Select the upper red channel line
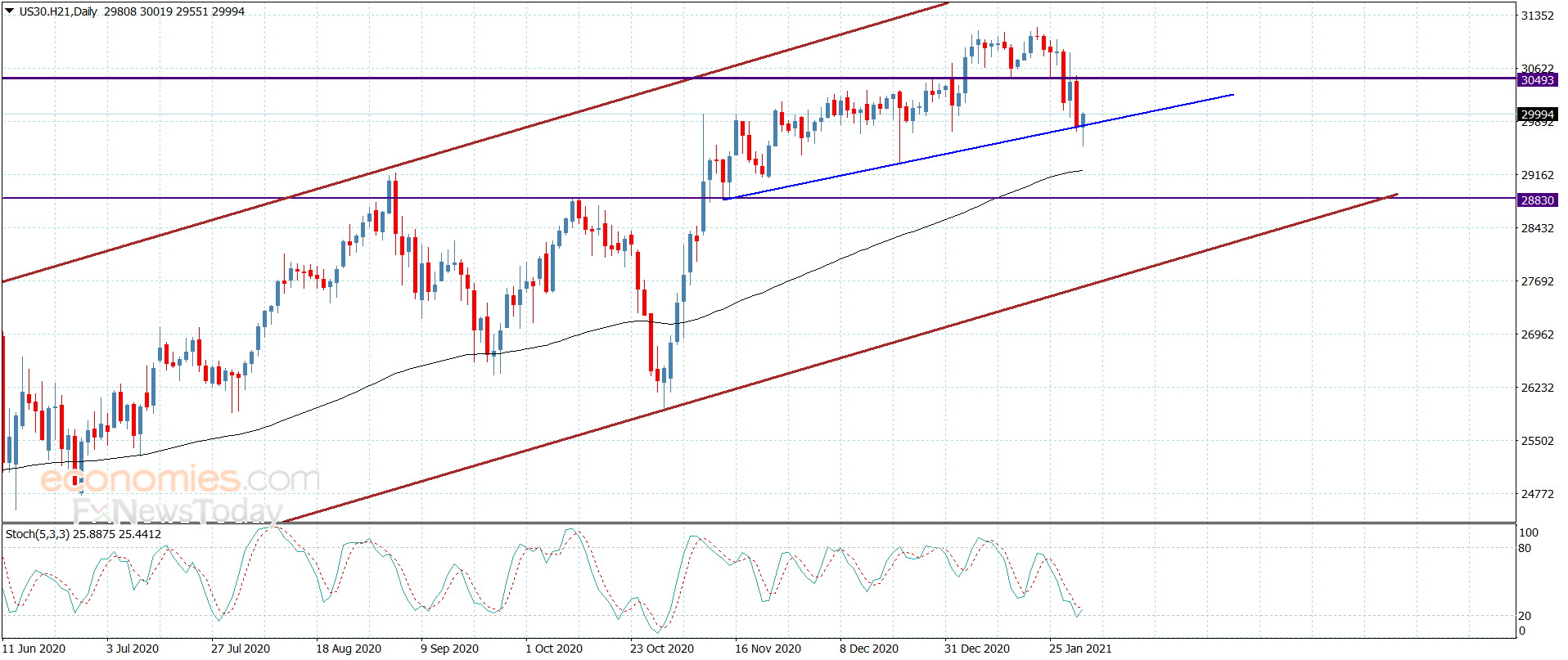1568x660 pixels. coord(475,143)
